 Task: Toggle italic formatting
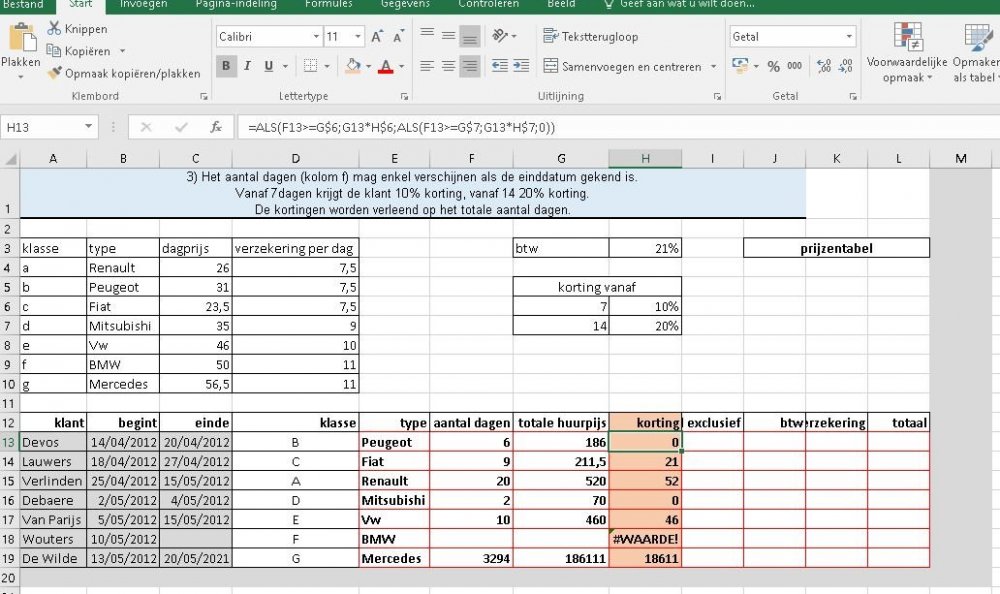(x=248, y=66)
